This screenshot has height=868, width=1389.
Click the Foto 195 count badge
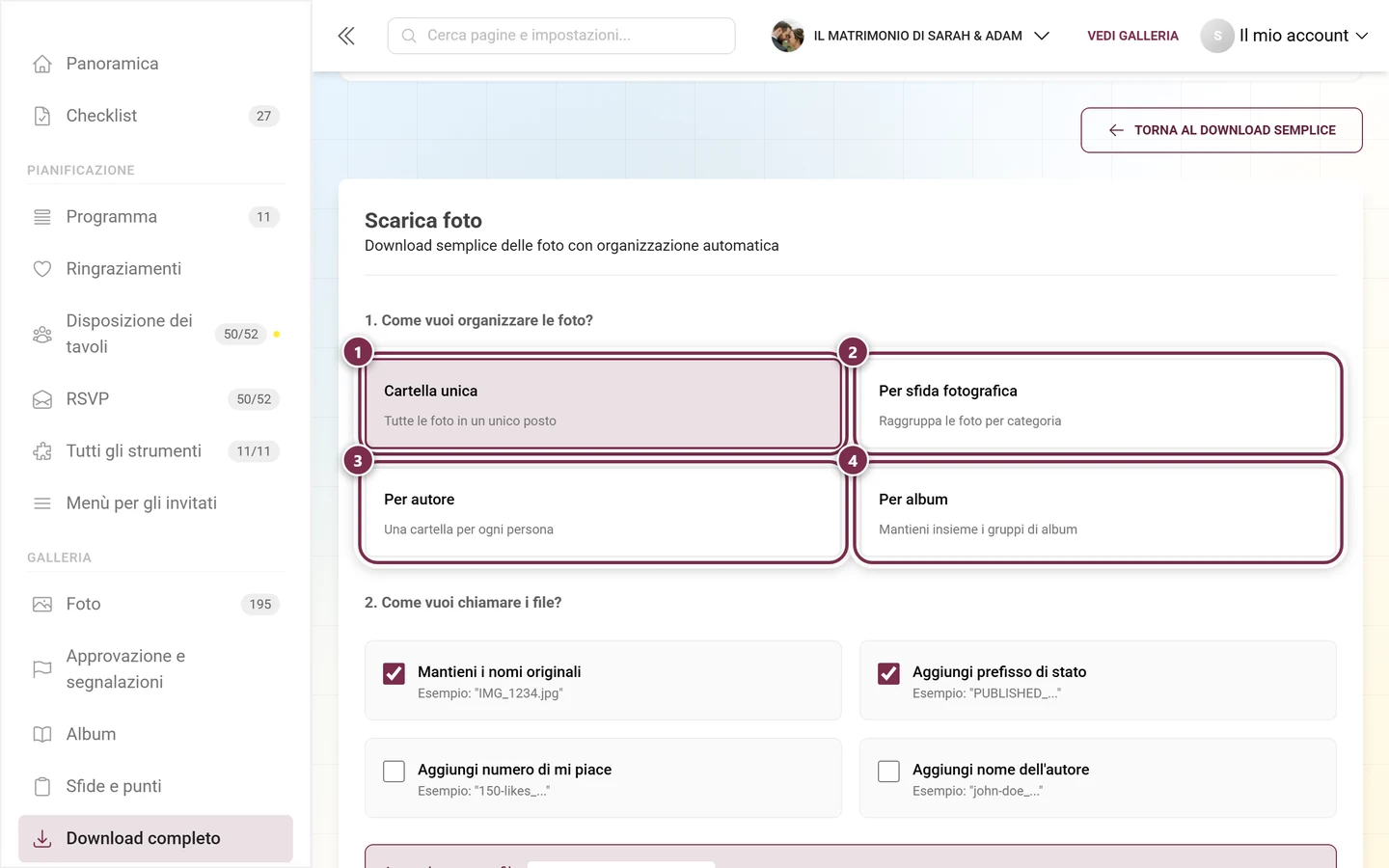pos(260,605)
